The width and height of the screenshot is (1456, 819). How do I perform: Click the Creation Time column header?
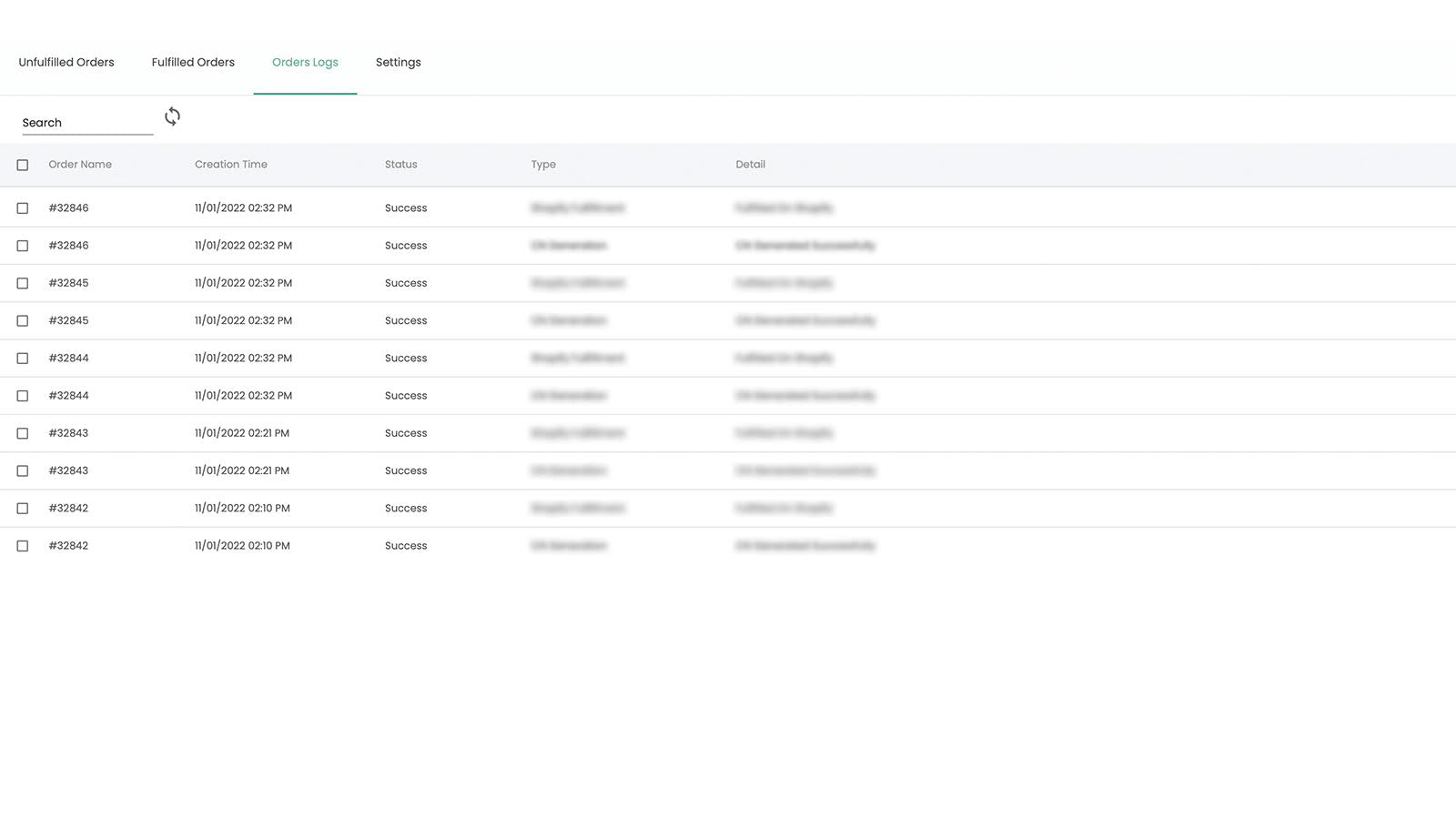click(231, 165)
